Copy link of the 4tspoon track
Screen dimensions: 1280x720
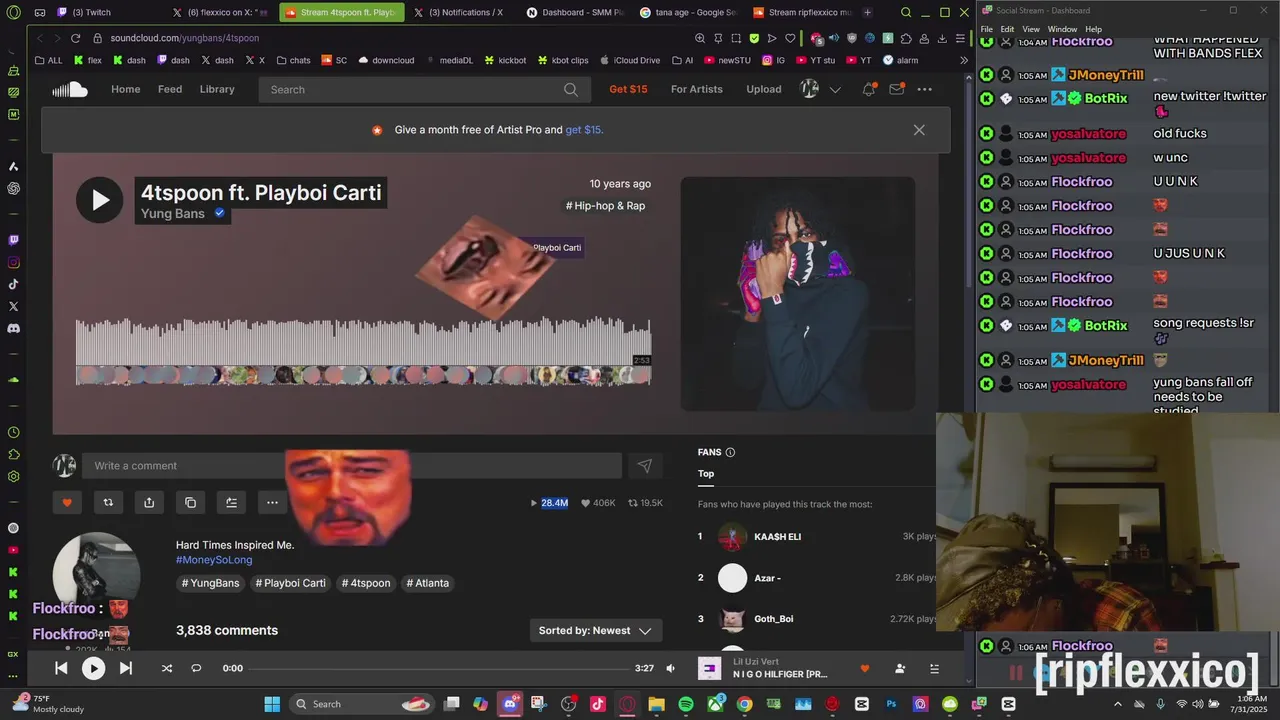[x=190, y=502]
